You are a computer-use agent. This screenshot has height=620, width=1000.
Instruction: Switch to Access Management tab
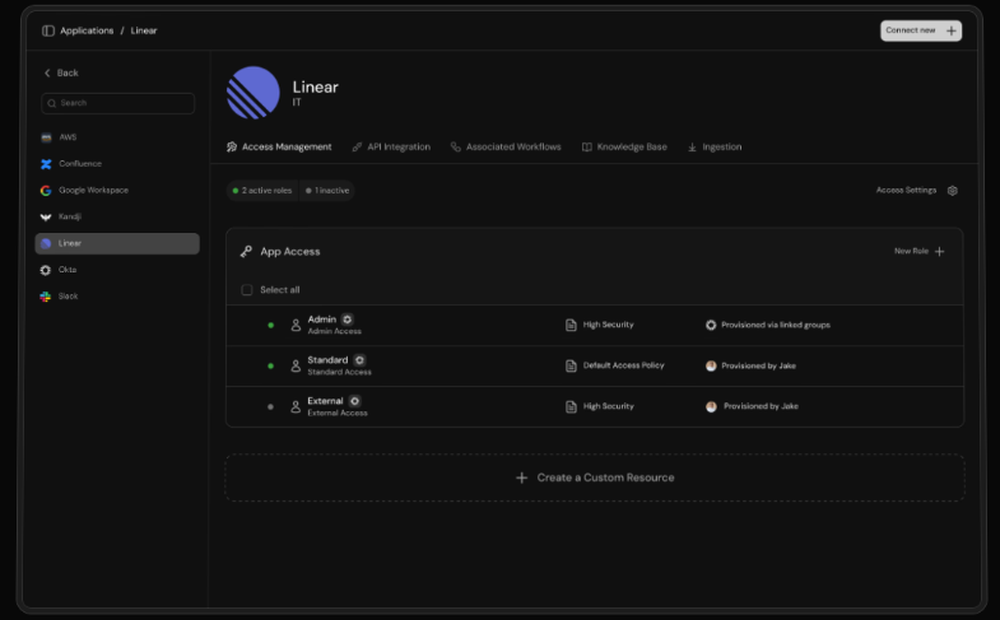(279, 147)
